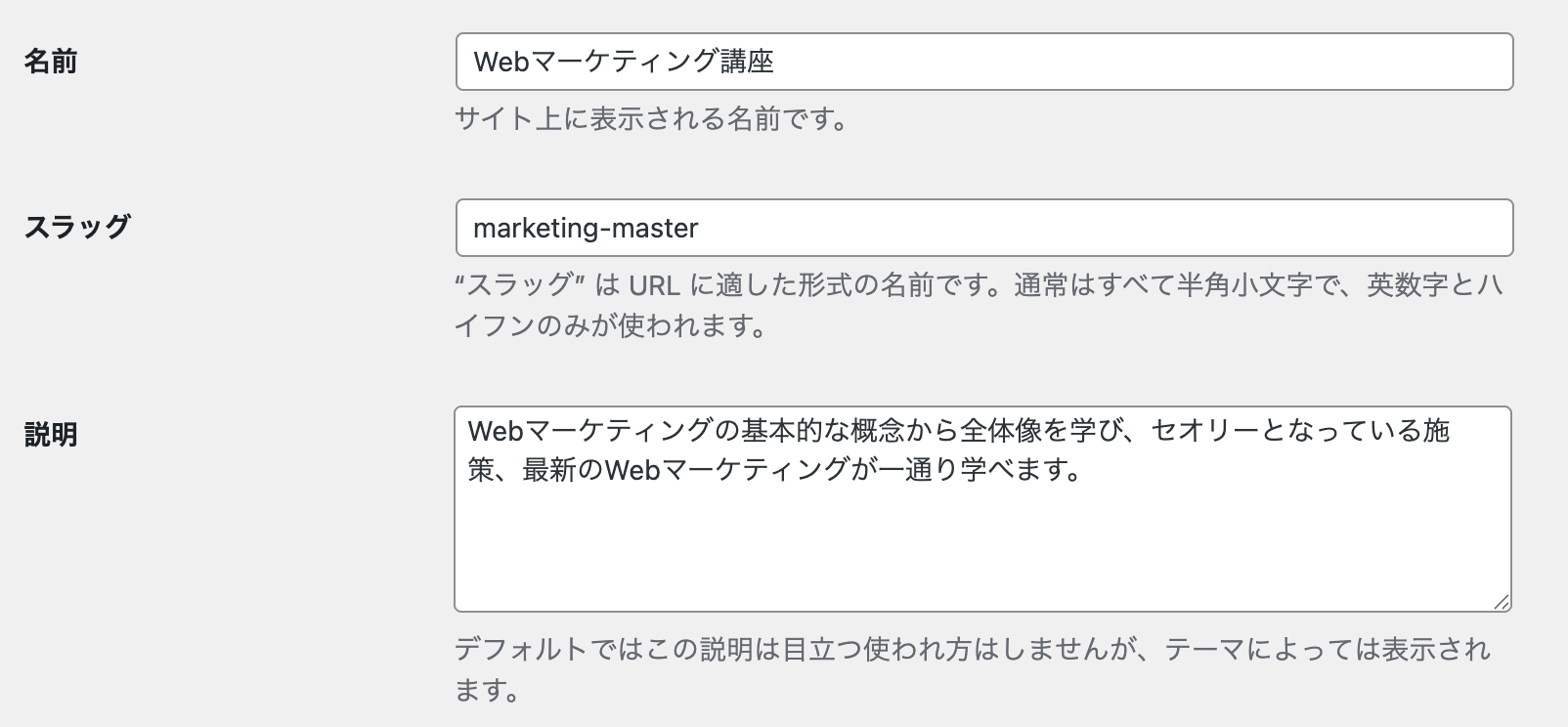Click the デフォルトではこの説明 help text line
The width and height of the screenshot is (1568, 727).
[x=972, y=650]
